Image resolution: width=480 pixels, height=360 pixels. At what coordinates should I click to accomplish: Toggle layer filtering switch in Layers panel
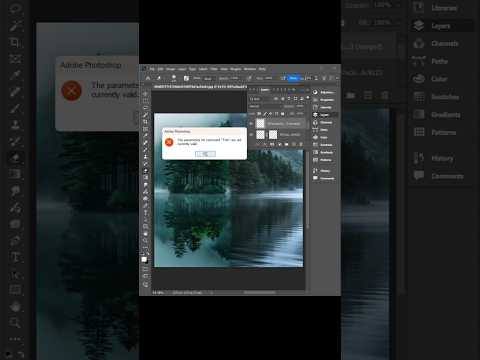(x=308, y=97)
